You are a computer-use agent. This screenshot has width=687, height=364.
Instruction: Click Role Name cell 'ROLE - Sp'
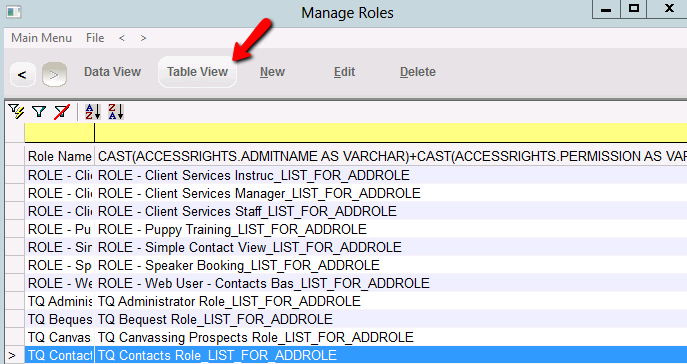(x=59, y=265)
